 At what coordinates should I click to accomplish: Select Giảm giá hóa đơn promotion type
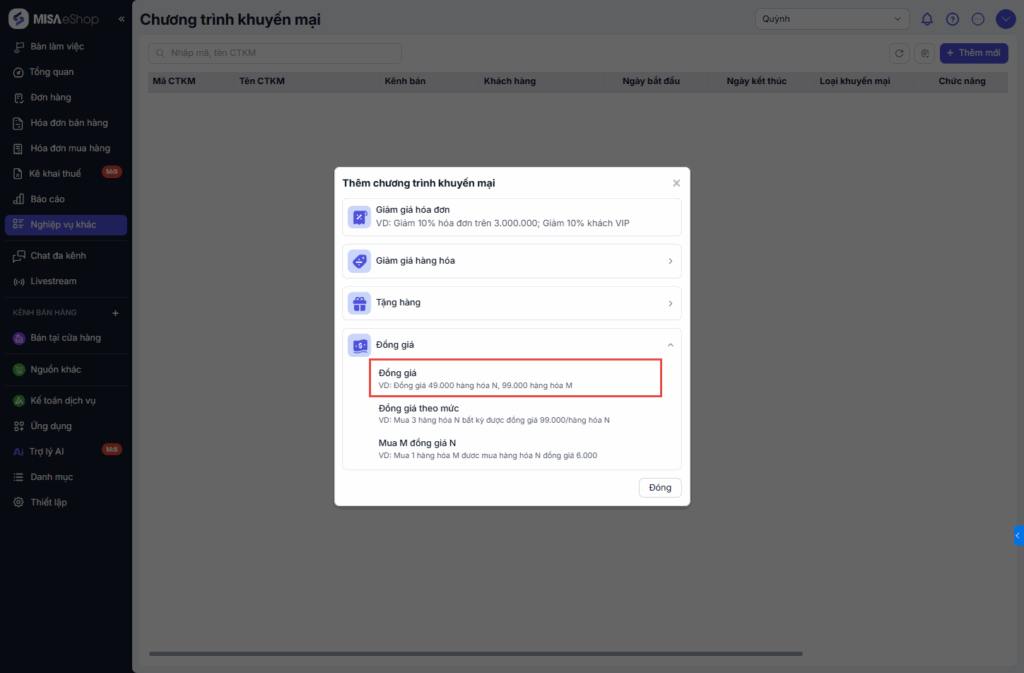pos(511,217)
